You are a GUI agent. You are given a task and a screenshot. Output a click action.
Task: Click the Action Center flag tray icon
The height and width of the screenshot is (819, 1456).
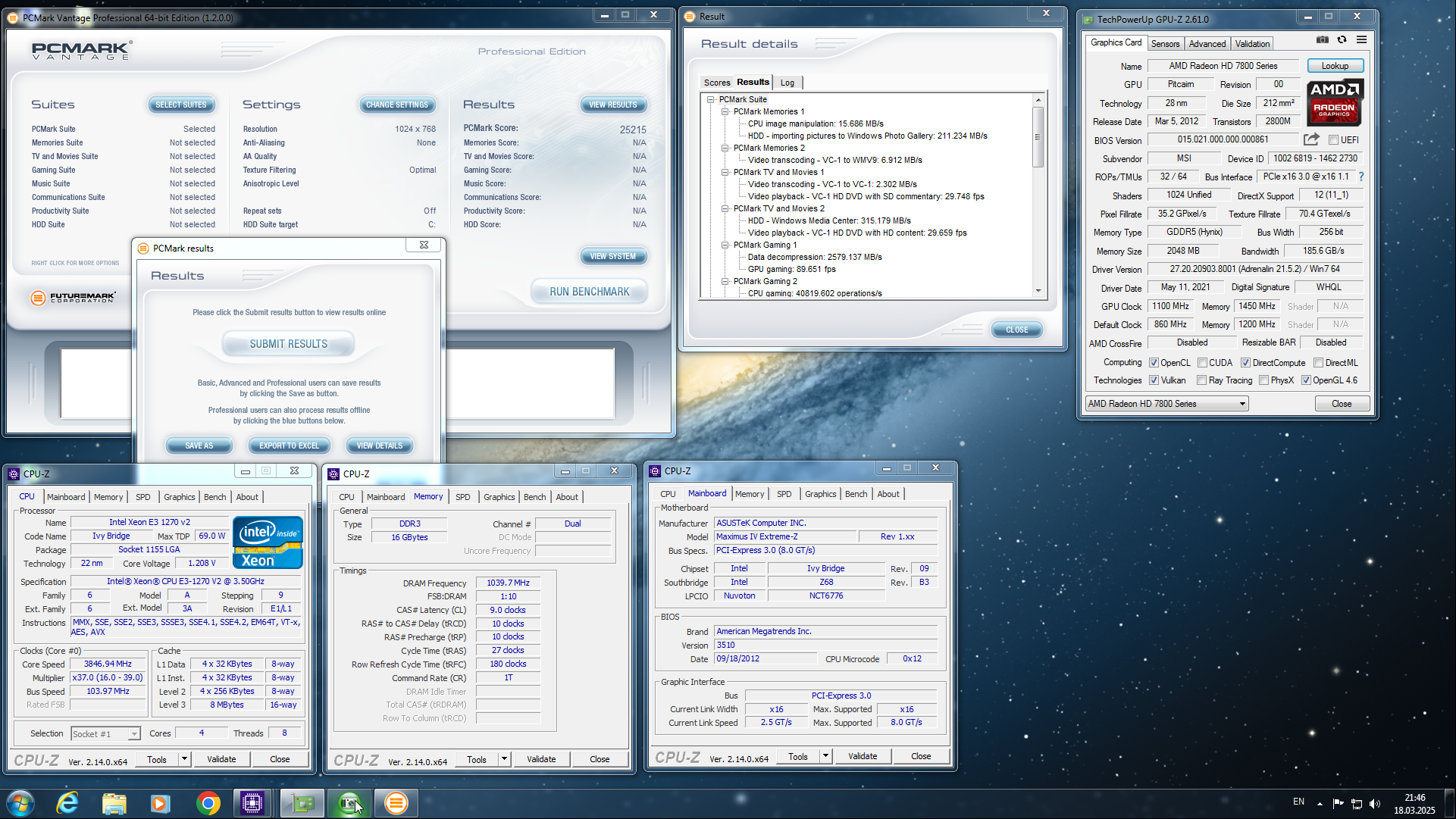[1338, 803]
